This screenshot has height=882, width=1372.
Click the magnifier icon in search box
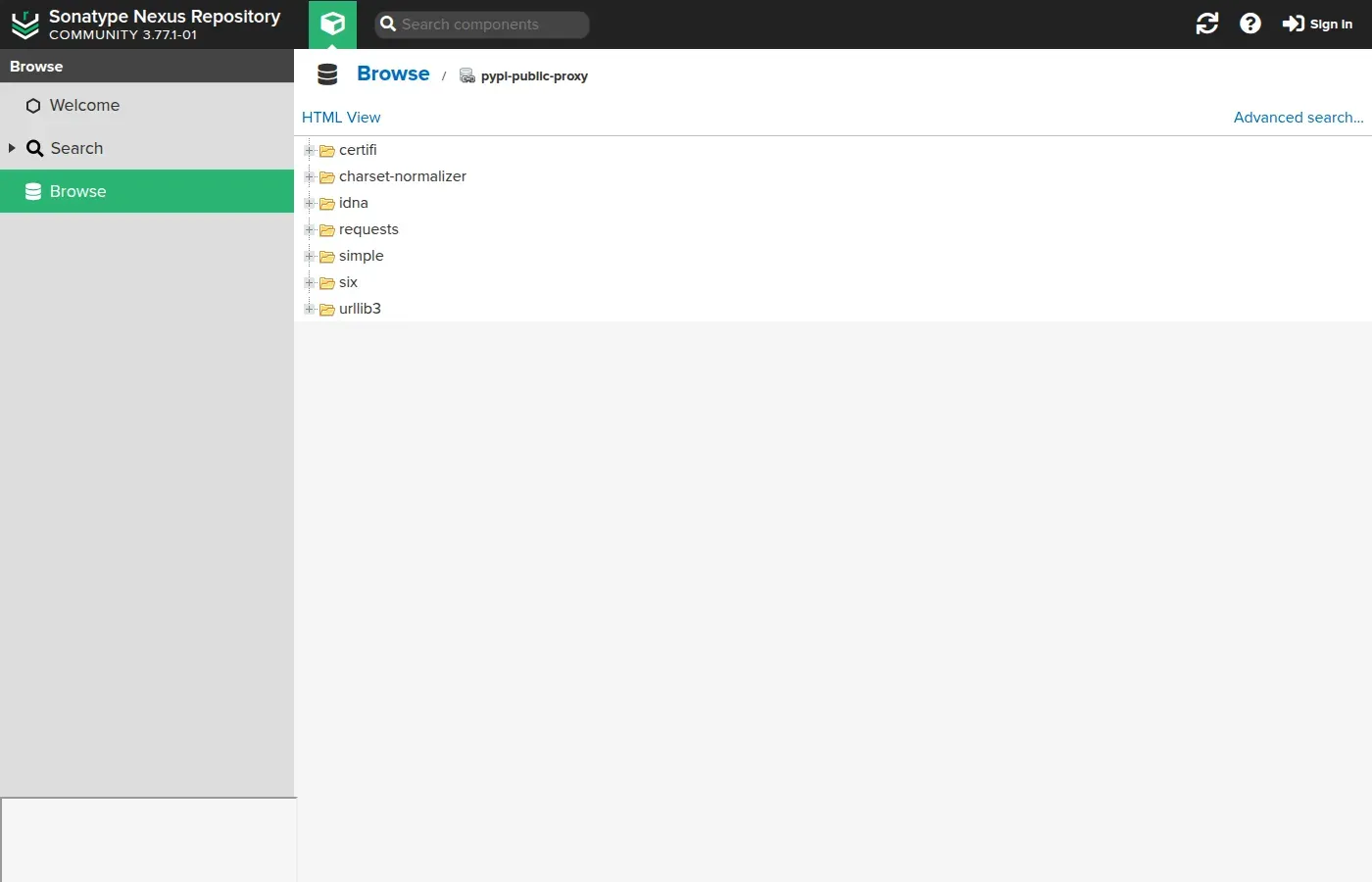click(x=388, y=24)
